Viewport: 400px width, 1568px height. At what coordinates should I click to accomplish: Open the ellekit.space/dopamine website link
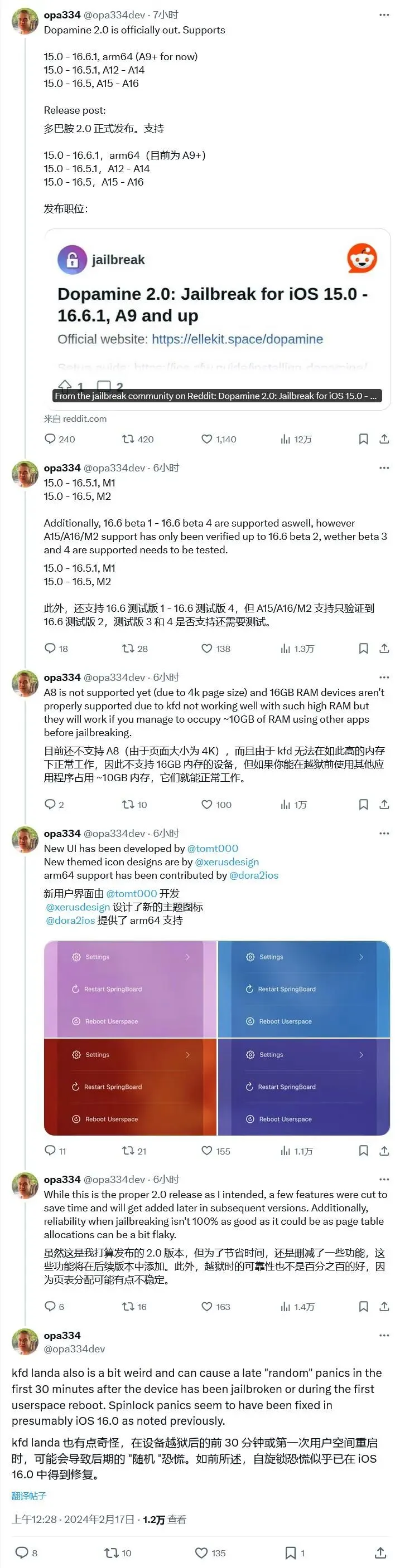[x=237, y=339]
